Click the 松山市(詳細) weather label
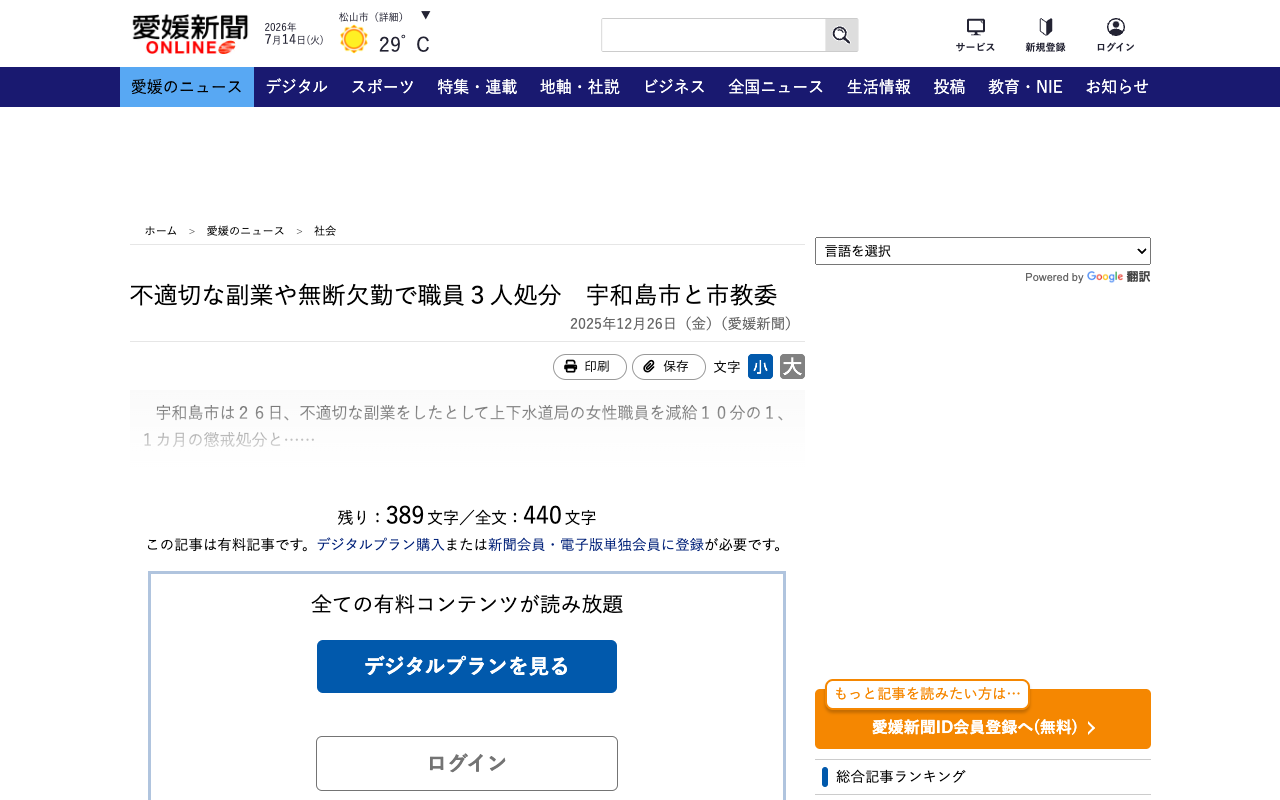 click(371, 17)
